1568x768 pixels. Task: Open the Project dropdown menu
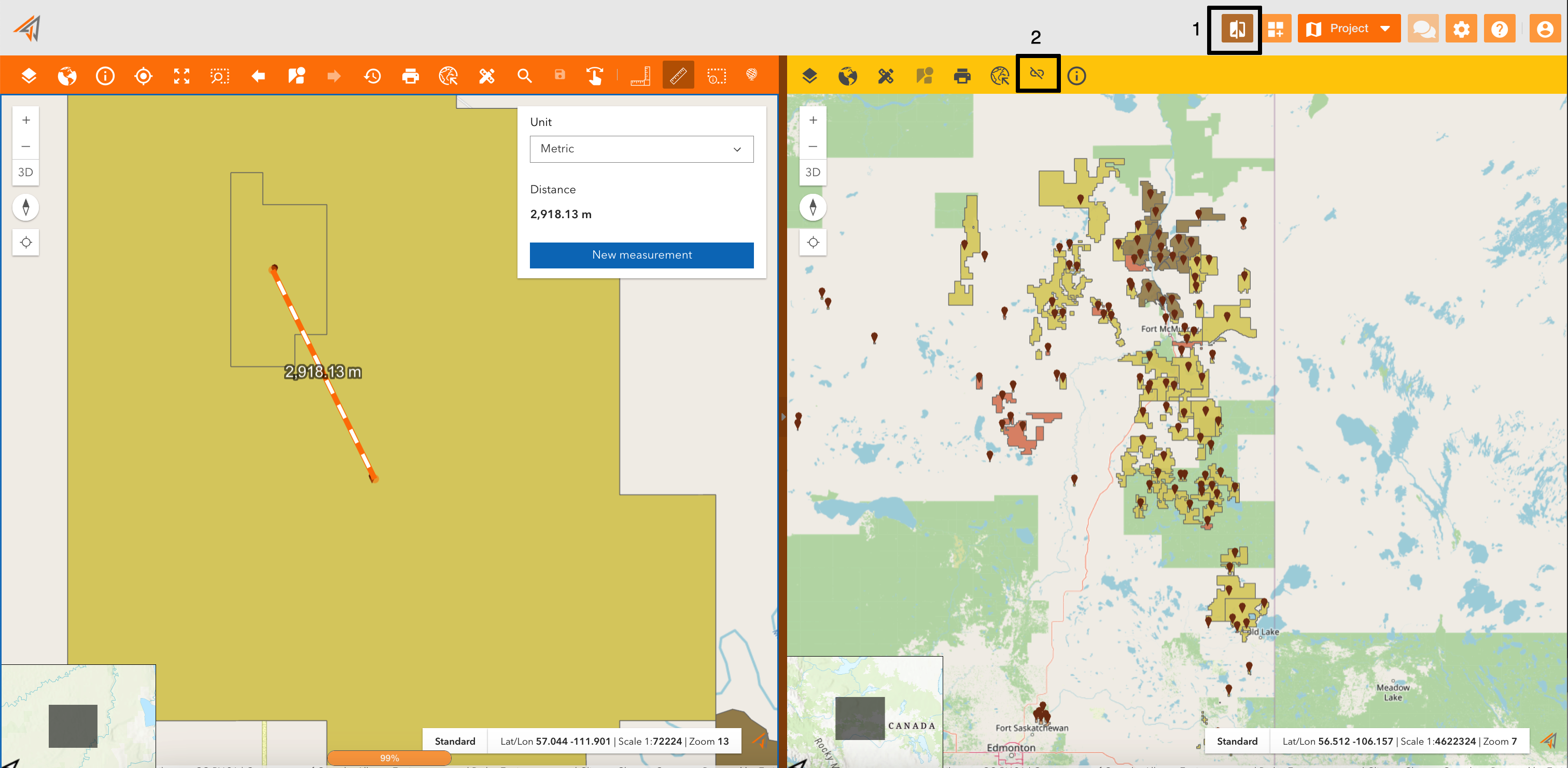pos(1349,29)
